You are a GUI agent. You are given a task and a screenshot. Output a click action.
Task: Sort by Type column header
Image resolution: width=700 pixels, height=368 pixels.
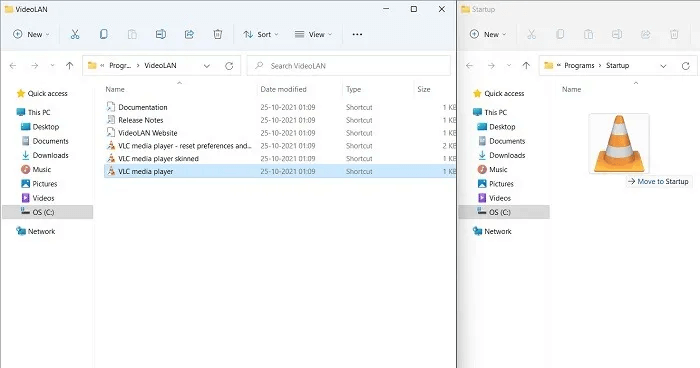tap(353, 89)
